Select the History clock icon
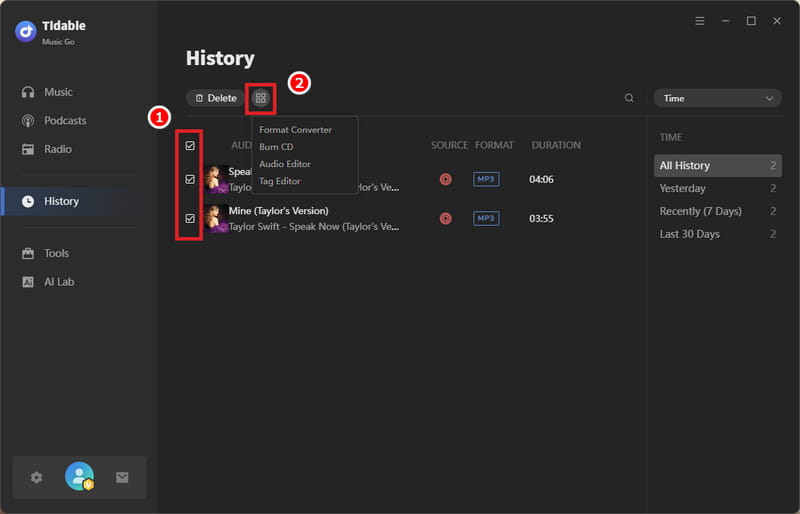This screenshot has height=514, width=800. [x=28, y=201]
